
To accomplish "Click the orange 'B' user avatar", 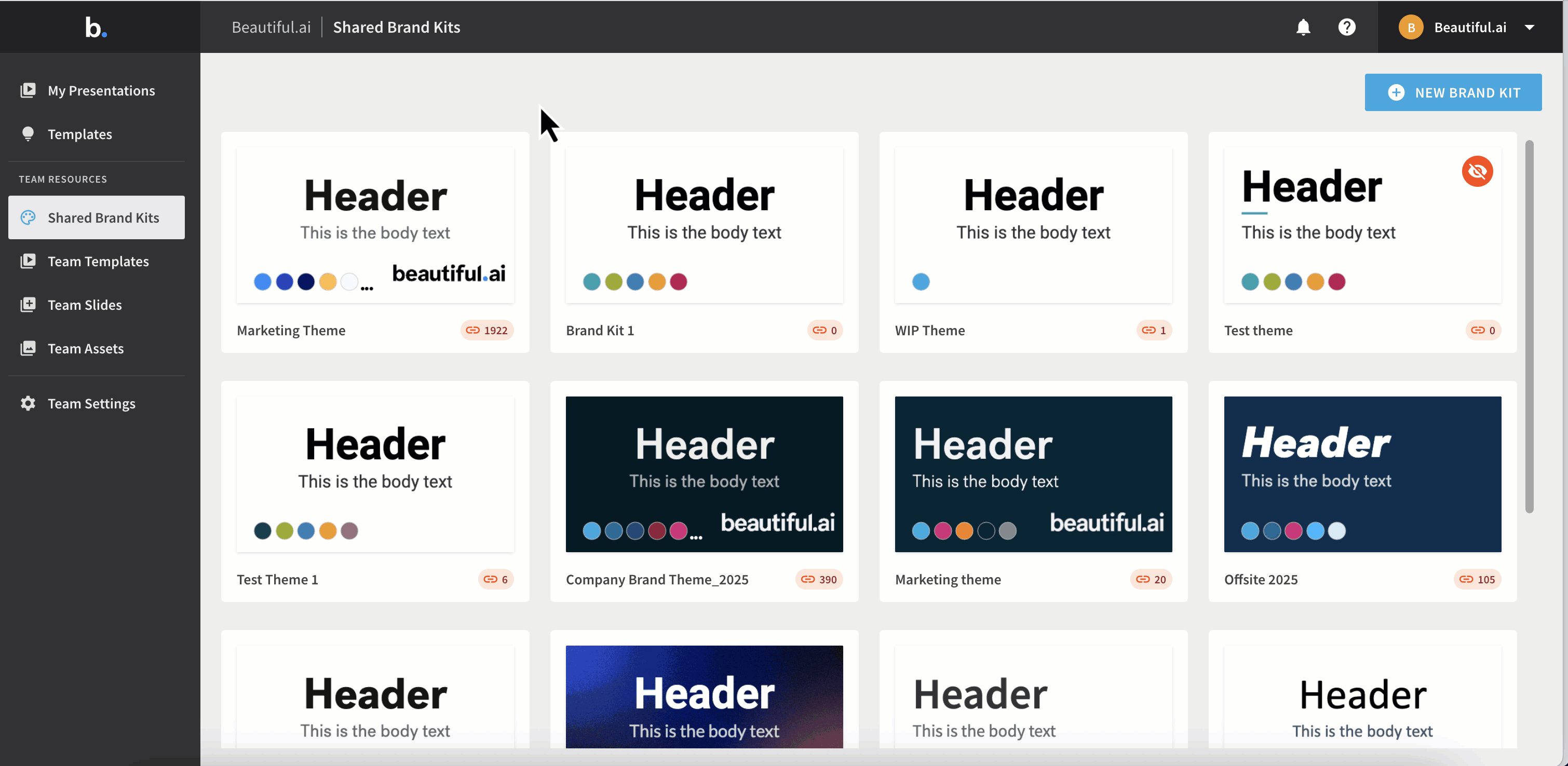I will [1410, 28].
